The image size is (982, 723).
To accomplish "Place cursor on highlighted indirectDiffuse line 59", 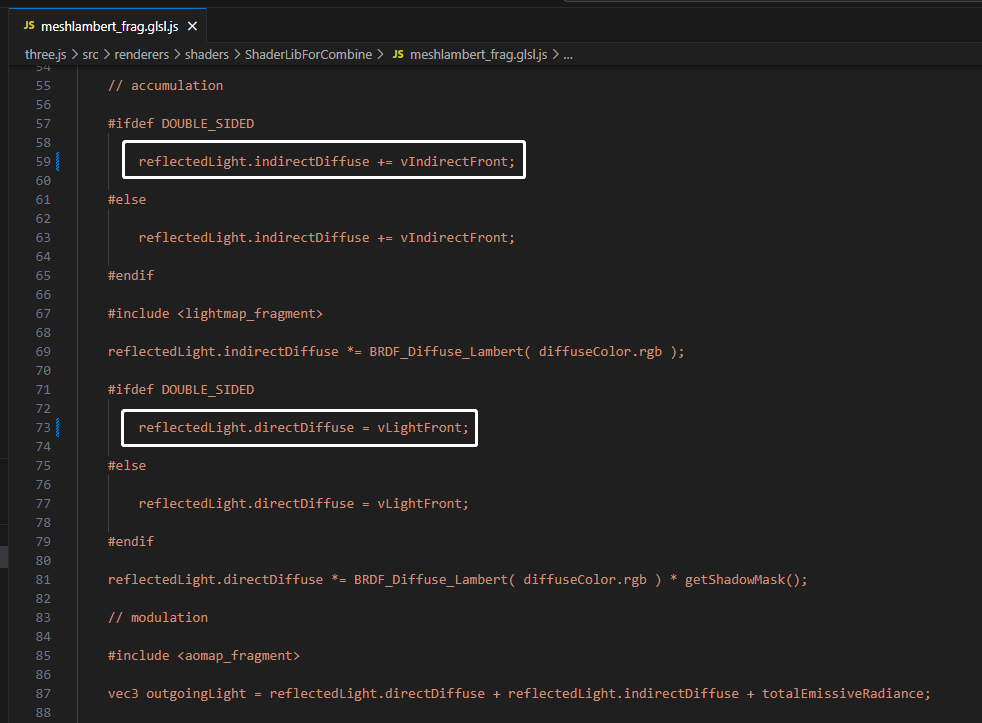I will point(326,162).
